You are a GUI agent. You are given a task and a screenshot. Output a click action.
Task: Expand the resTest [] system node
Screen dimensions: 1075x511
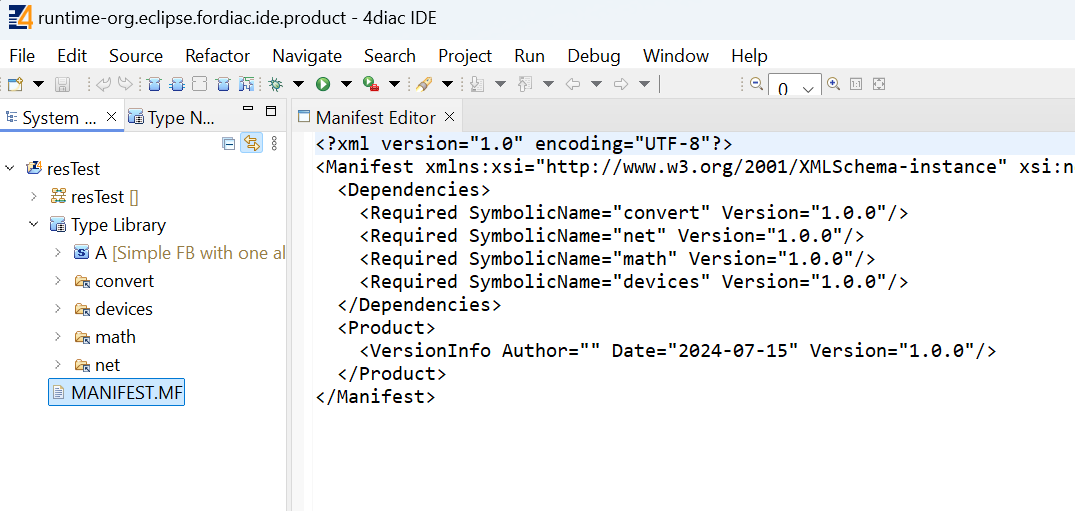click(x=34, y=197)
